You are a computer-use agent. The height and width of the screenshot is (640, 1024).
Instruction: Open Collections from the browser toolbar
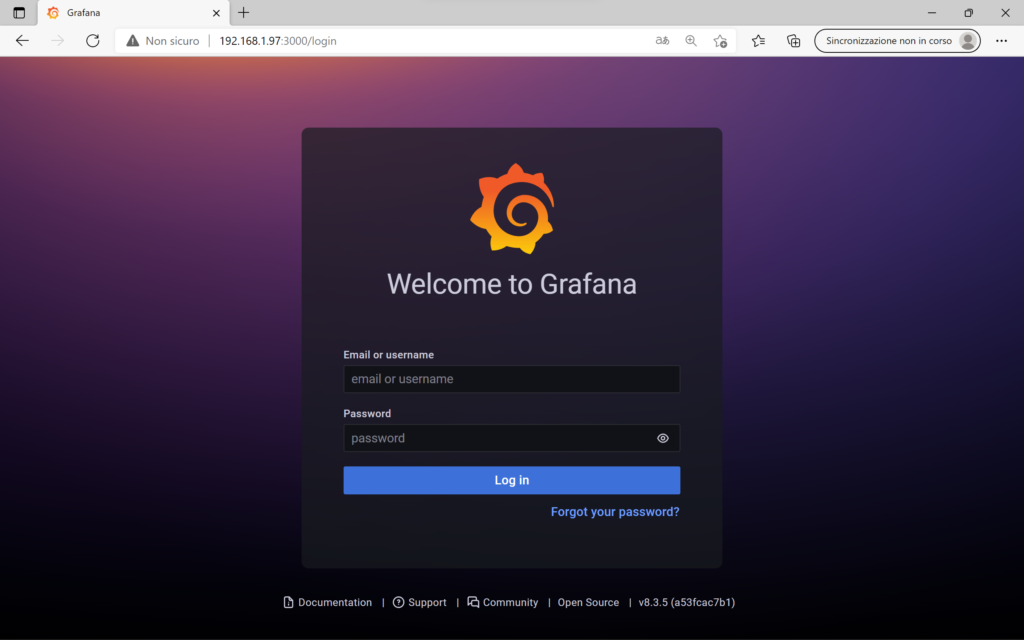pos(793,41)
